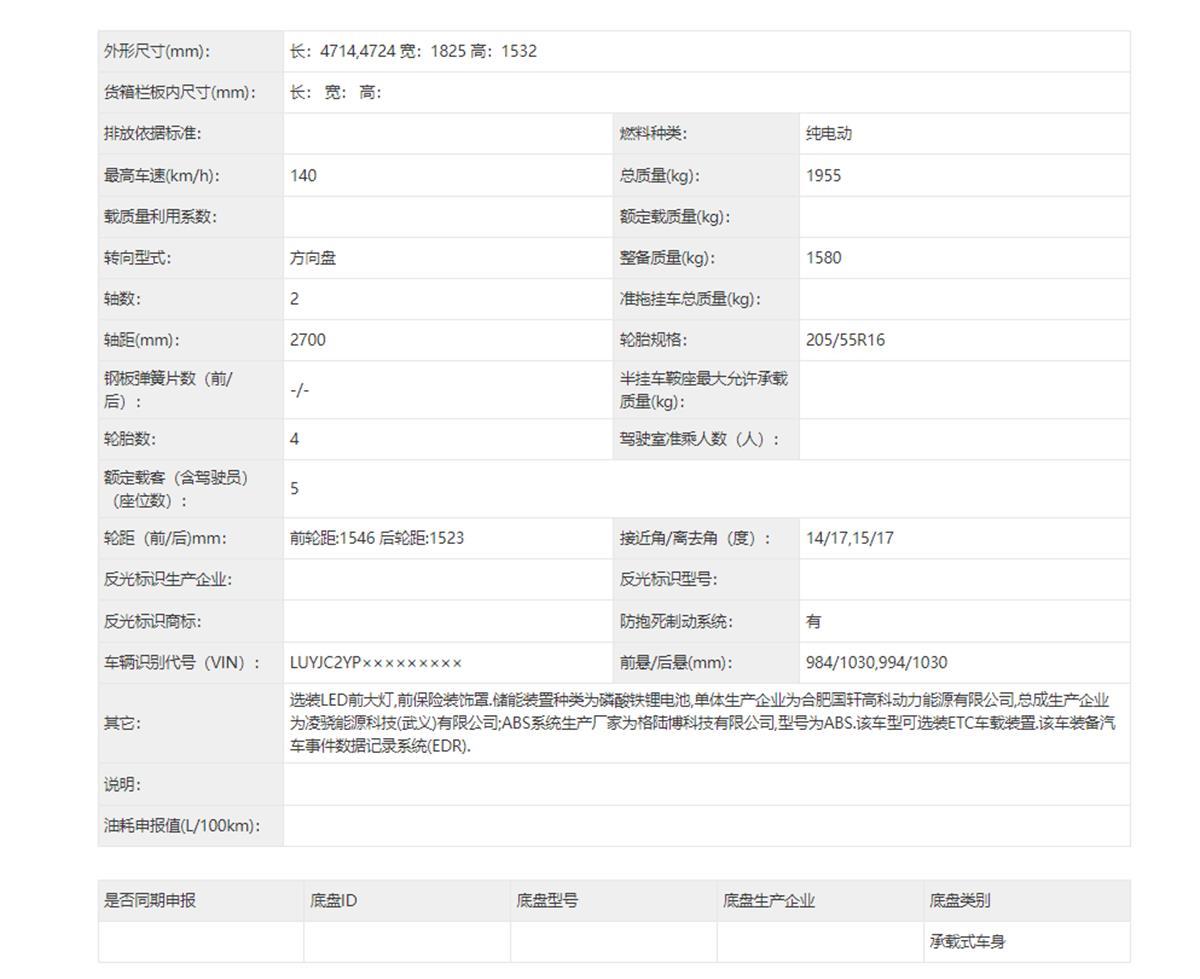The height and width of the screenshot is (979, 1200).
Task: Click the 整备质量(kg) label
Action: (667, 257)
